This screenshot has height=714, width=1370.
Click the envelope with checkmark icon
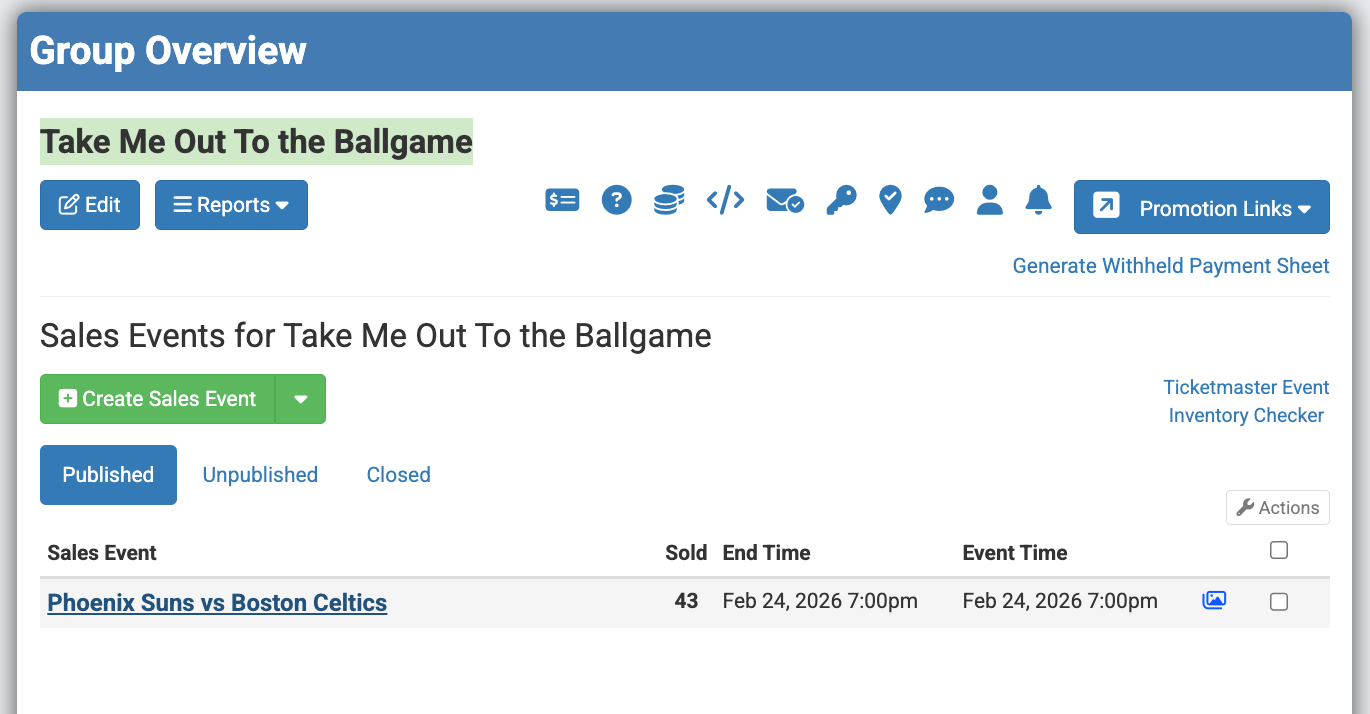784,201
